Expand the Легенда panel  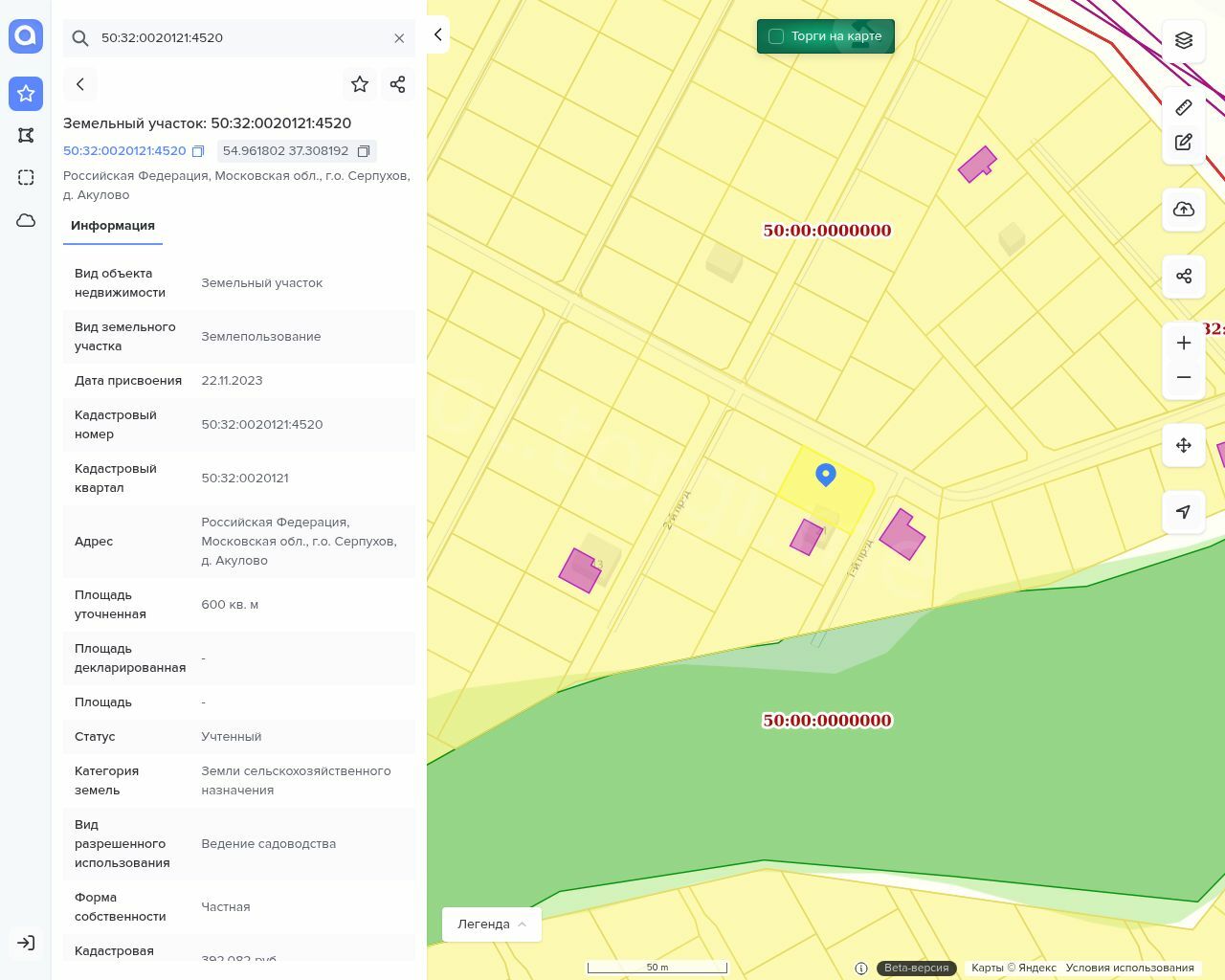point(492,924)
